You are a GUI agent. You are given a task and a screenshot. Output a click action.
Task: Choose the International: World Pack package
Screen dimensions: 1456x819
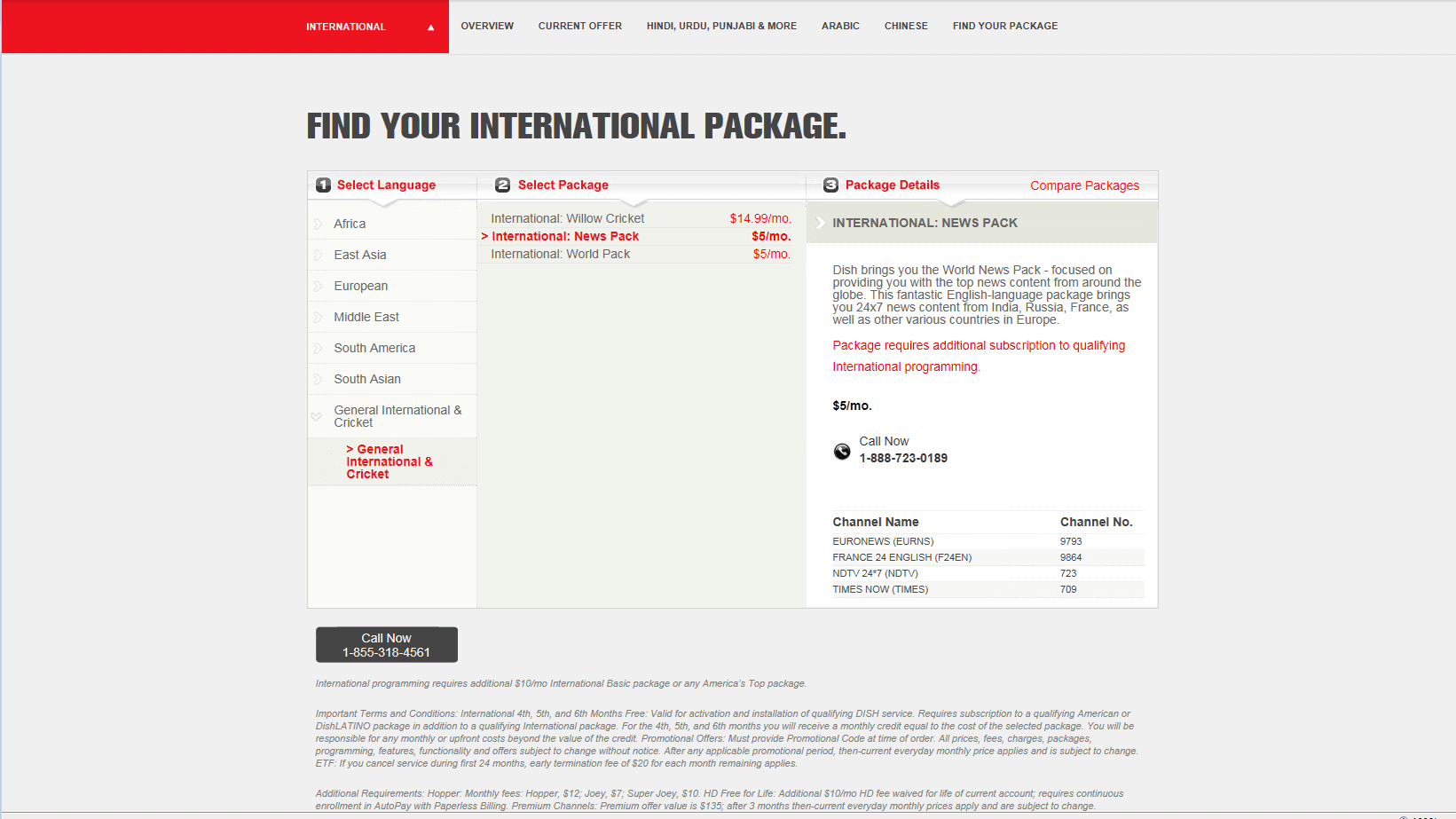point(560,254)
